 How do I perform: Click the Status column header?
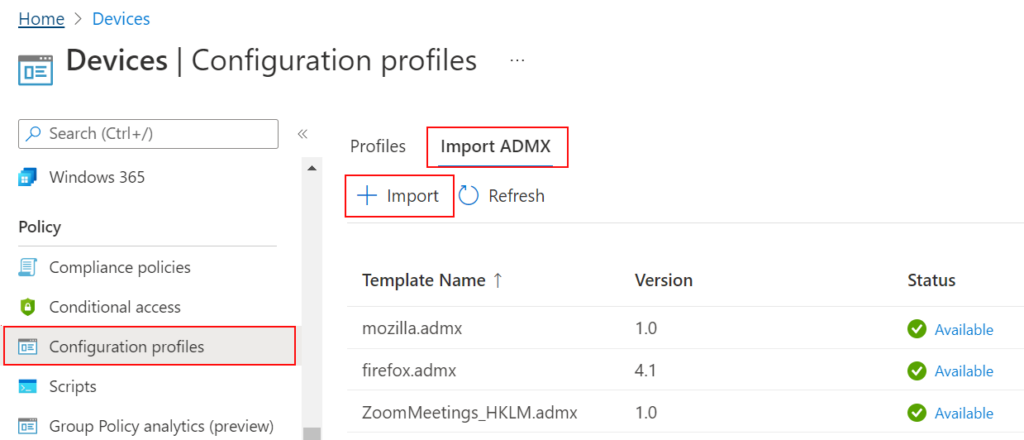[931, 281]
